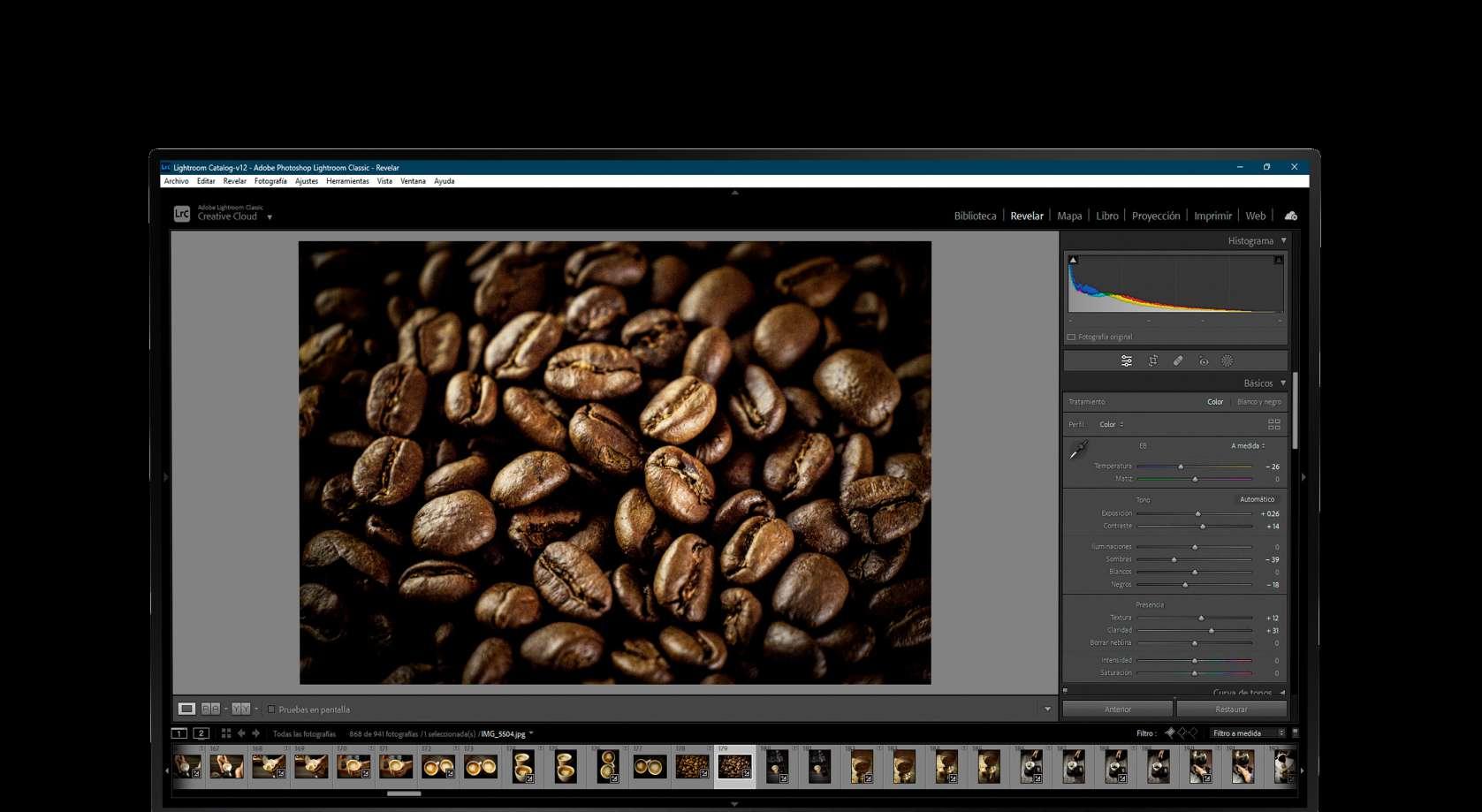The width and height of the screenshot is (1482, 812).
Task: Set treatment to Color
Action: point(1215,402)
